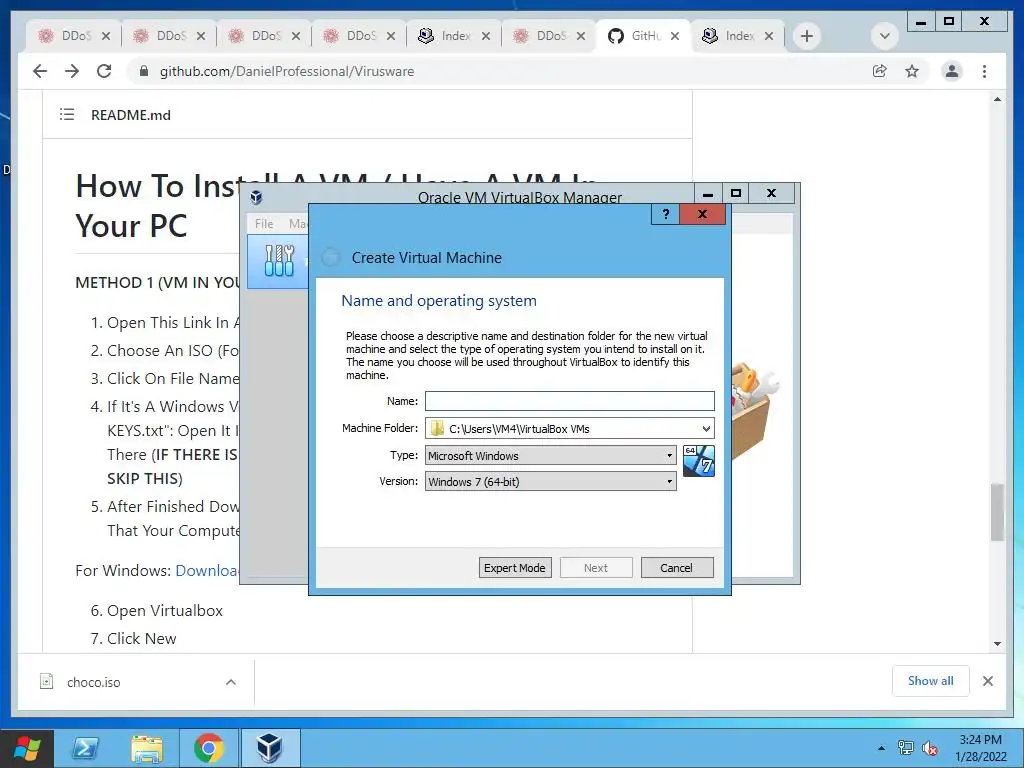Click the address bar lock icon
This screenshot has width=1024, height=768.
144,71
